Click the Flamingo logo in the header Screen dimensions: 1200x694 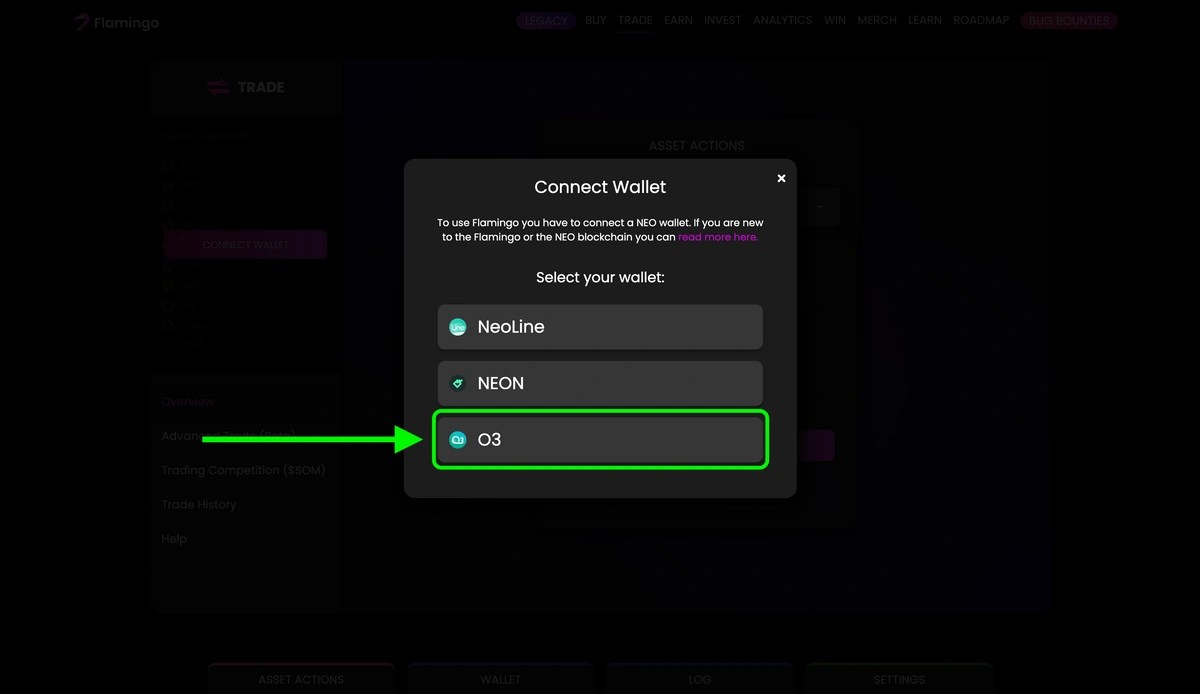pyautogui.click(x=115, y=21)
